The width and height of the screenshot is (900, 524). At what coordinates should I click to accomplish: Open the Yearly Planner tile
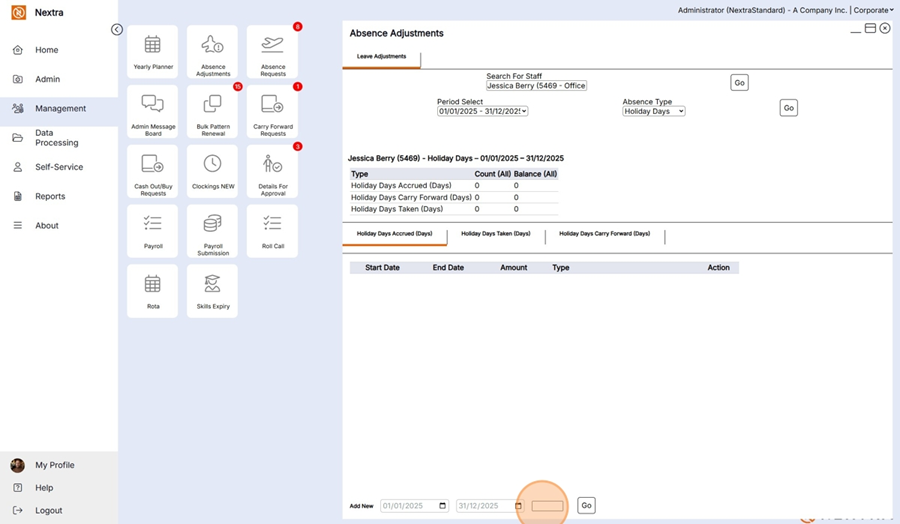[x=153, y=52]
